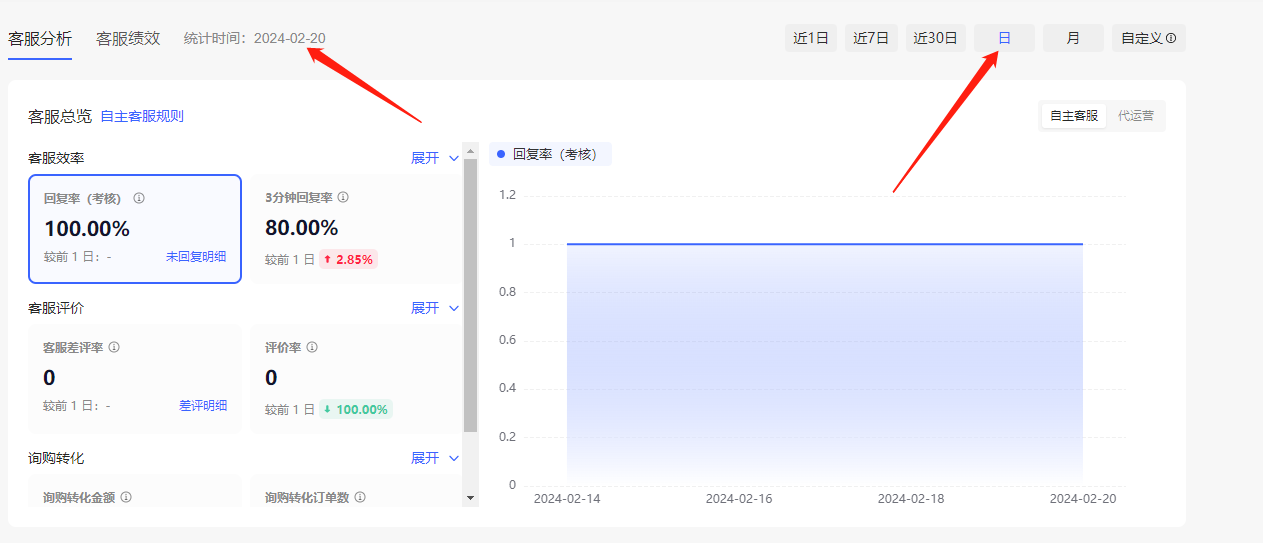This screenshot has width=1263, height=543.
Task: Toggle the 回复率（考核） chart legend
Action: 550,154
